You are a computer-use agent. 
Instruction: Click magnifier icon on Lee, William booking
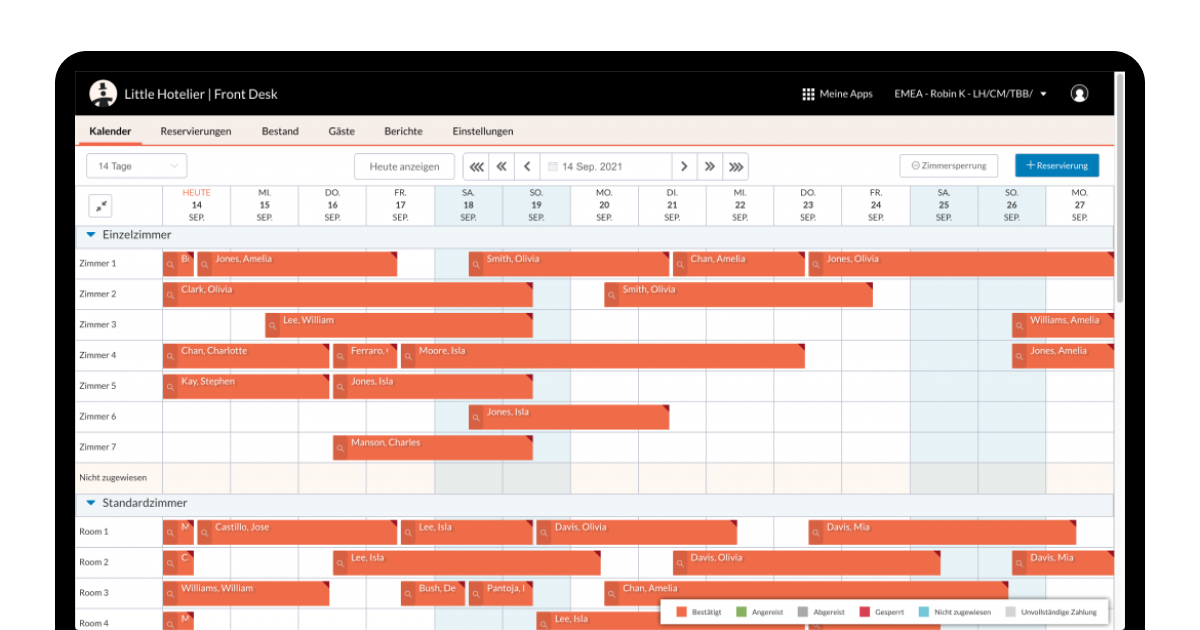273,326
